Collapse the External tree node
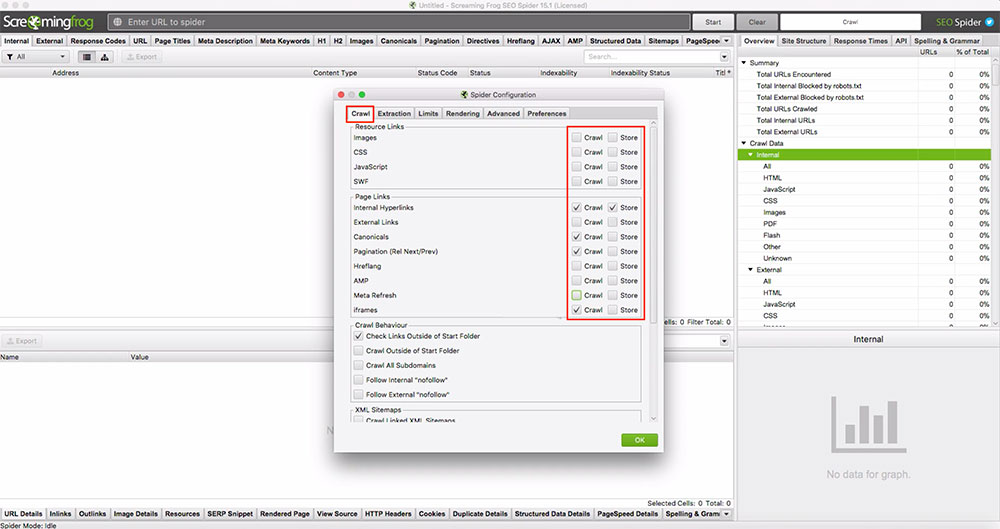This screenshot has width=1000, height=529. point(751,269)
